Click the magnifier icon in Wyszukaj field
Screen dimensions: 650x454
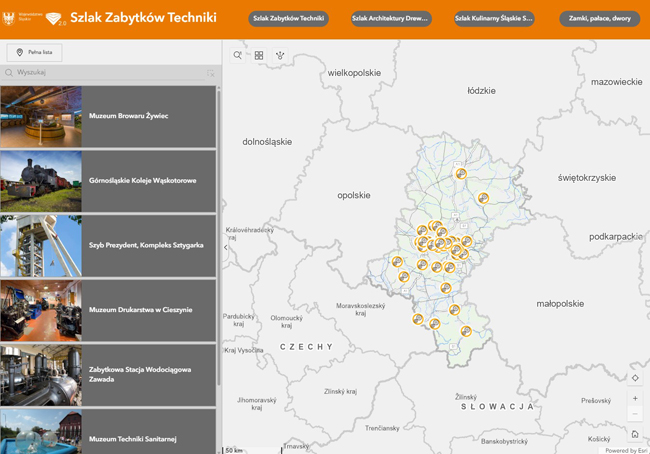(9, 73)
